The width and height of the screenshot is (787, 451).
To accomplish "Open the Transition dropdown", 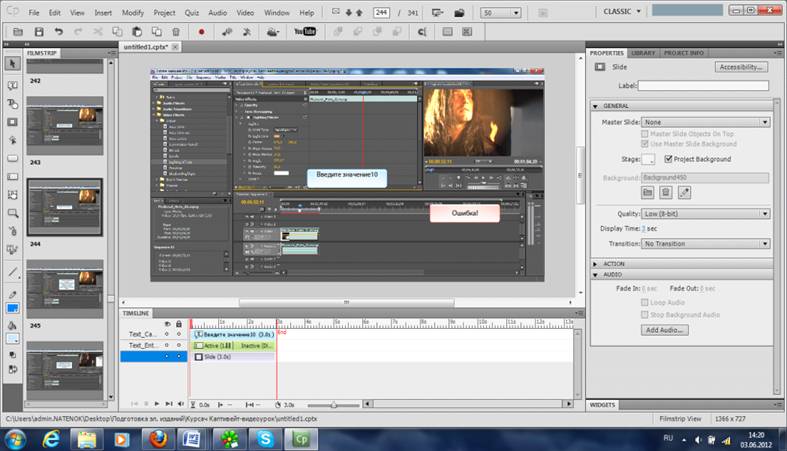I will [x=705, y=243].
